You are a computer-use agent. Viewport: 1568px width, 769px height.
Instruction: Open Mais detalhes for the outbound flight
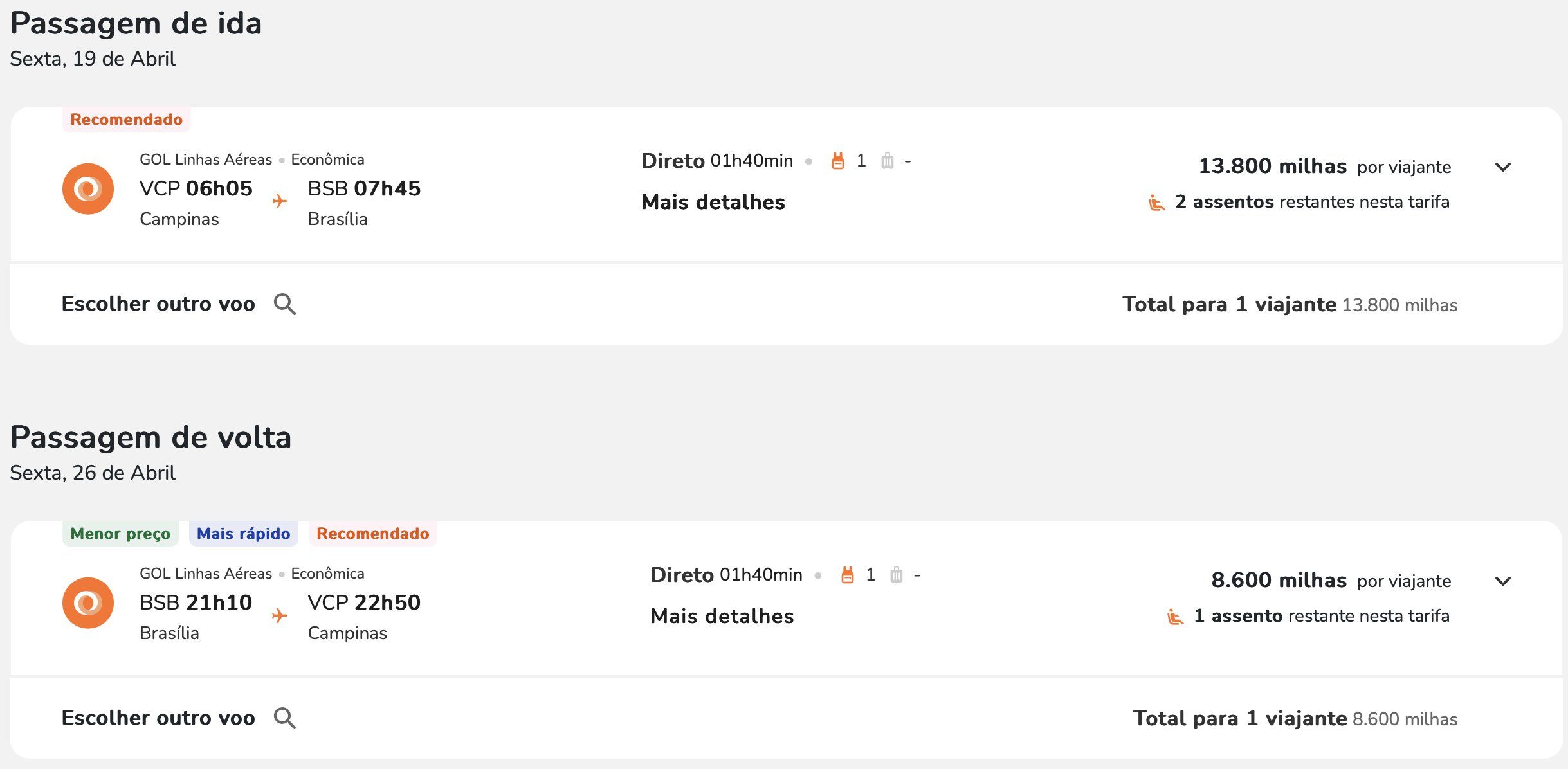tap(713, 202)
